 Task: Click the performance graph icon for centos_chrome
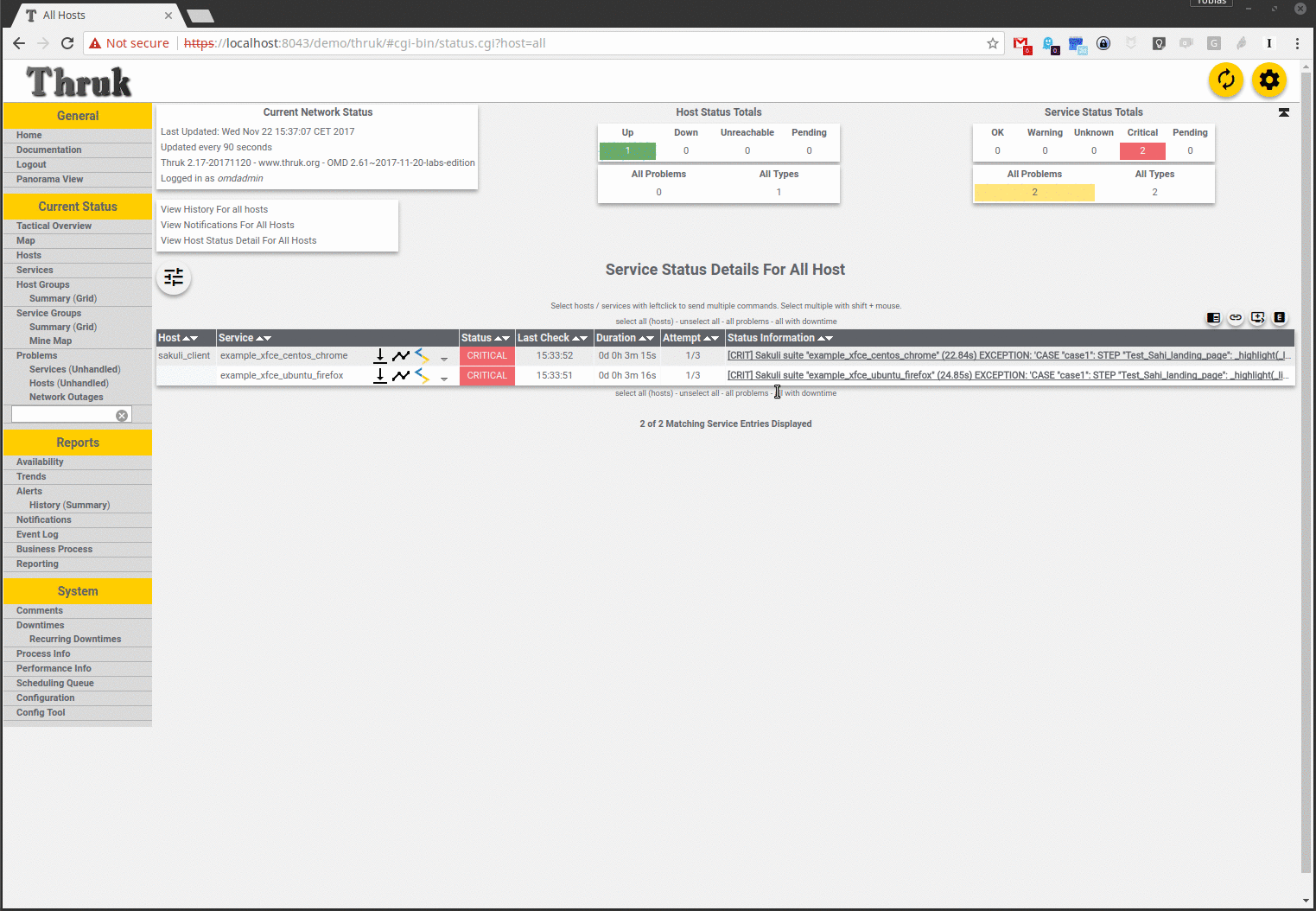(x=401, y=355)
